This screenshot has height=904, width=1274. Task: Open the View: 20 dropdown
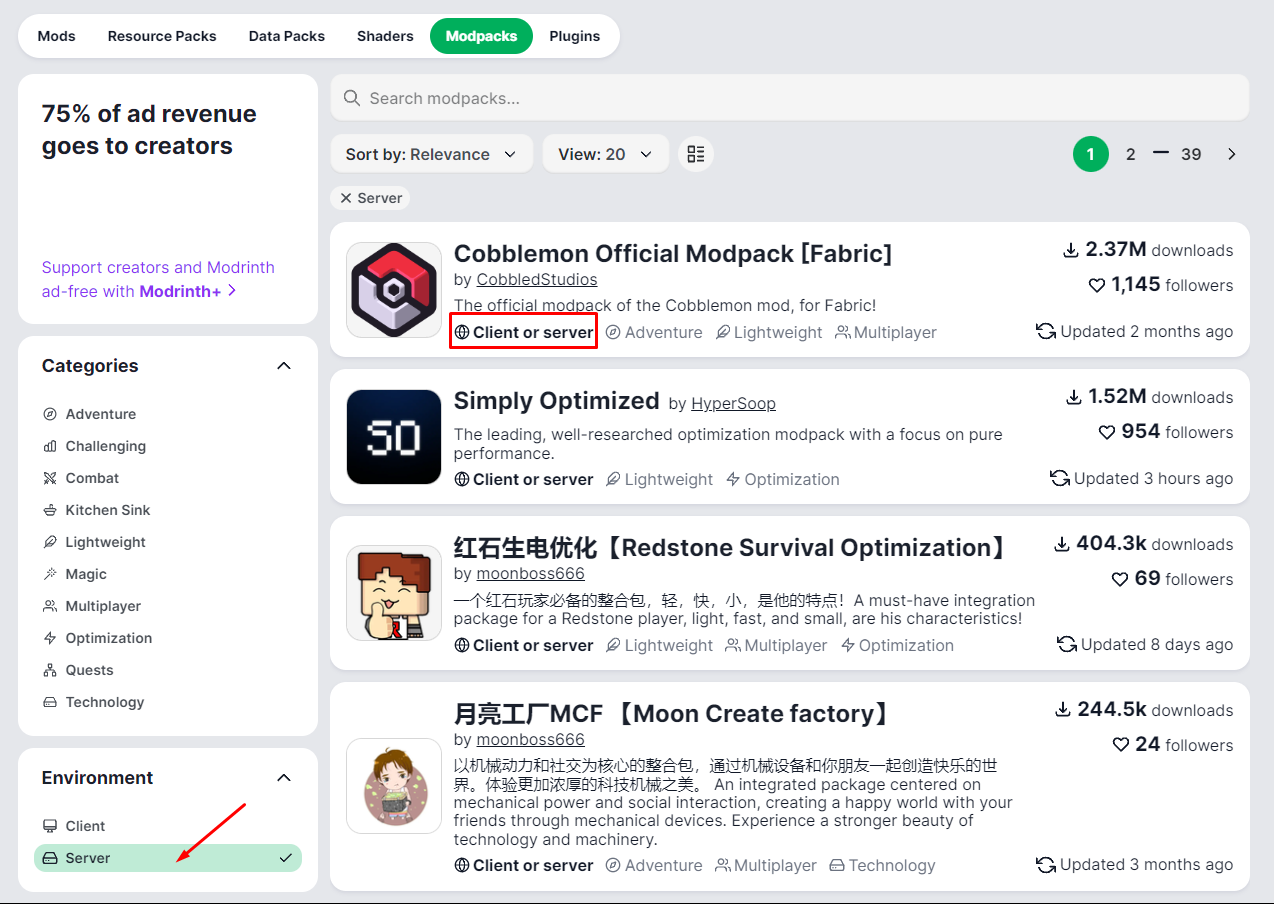coord(605,154)
